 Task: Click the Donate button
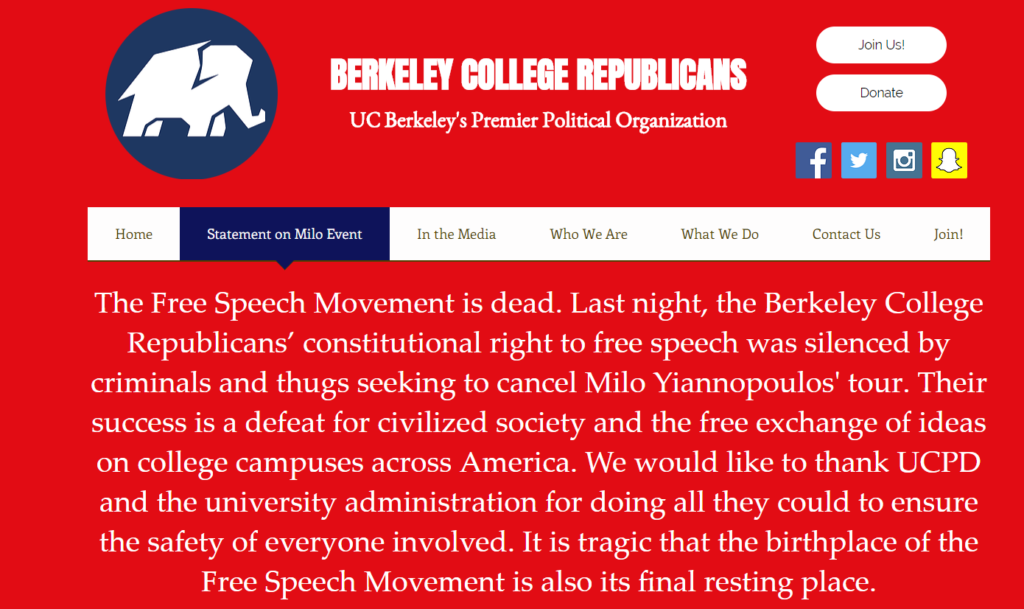tap(881, 93)
